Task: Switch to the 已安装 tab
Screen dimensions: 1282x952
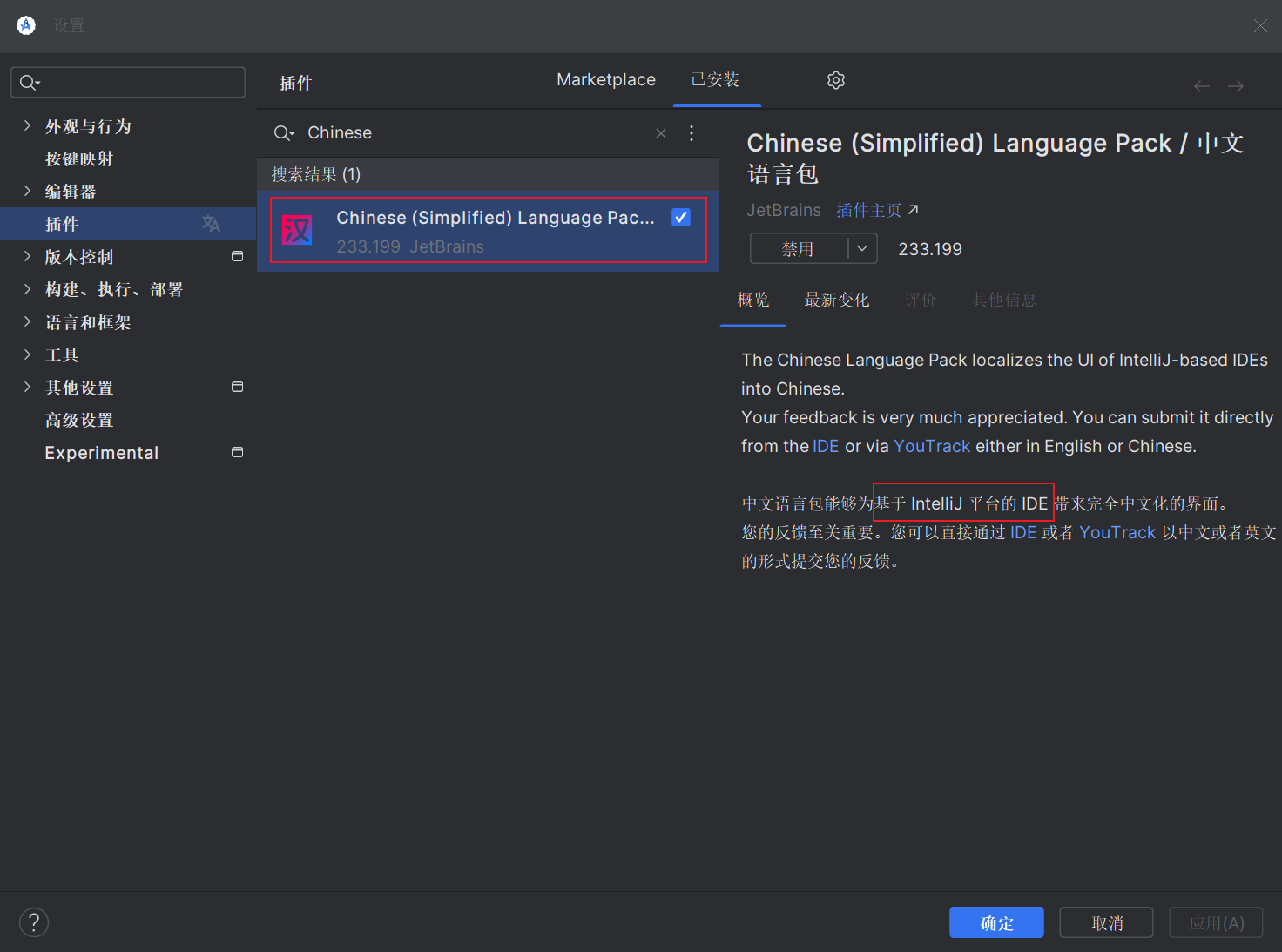Action: [x=715, y=80]
